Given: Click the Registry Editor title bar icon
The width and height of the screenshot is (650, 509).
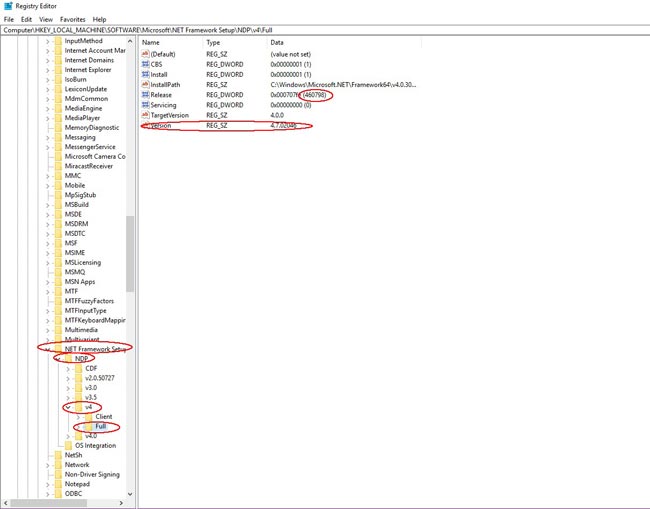Looking at the screenshot, I should [x=8, y=6].
